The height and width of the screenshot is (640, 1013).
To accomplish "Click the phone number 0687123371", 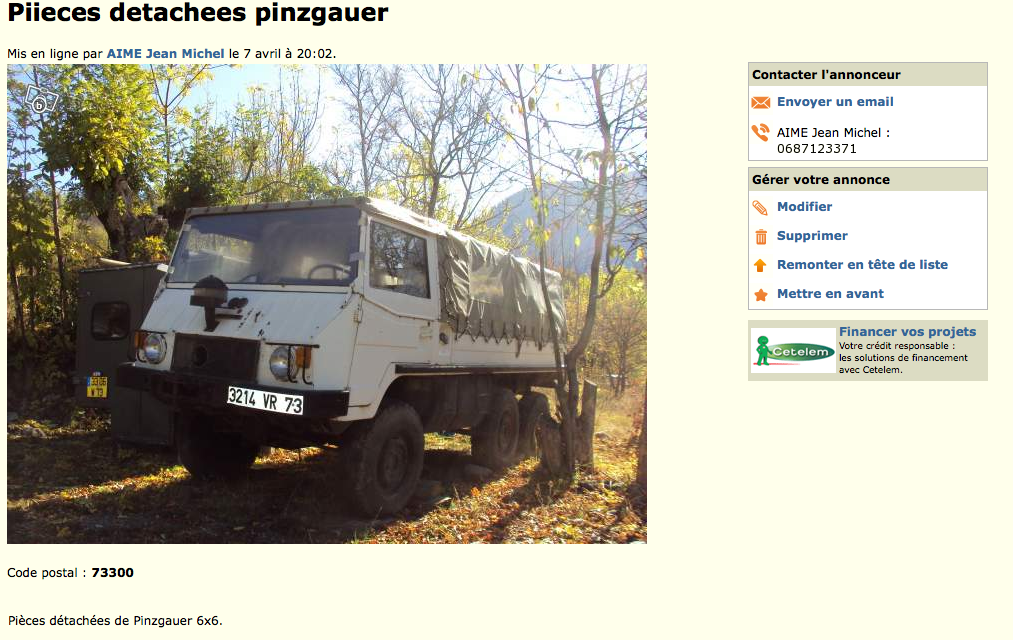I will click(x=817, y=149).
